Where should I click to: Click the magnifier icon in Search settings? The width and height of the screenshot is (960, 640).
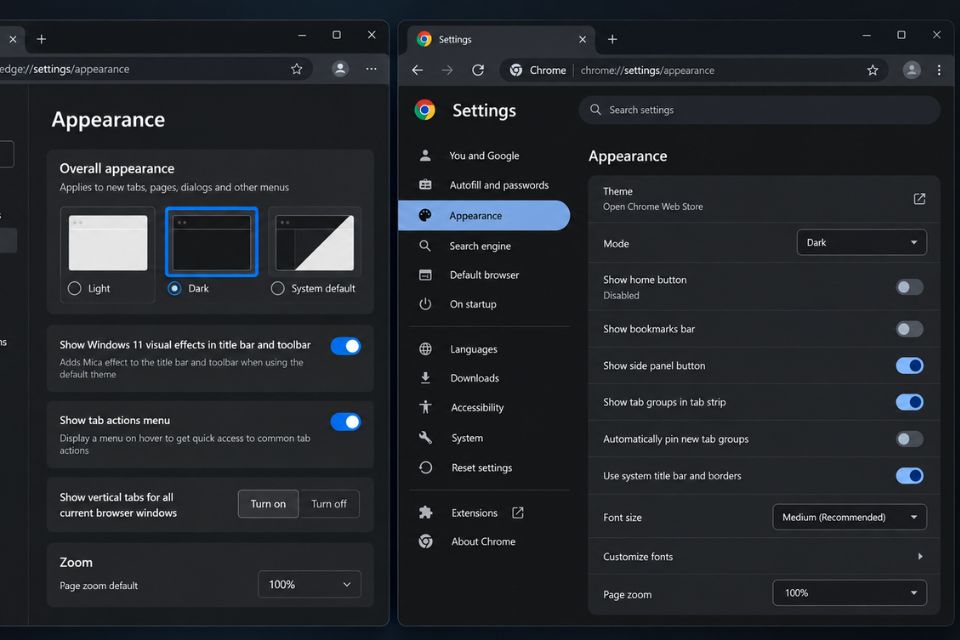595,110
